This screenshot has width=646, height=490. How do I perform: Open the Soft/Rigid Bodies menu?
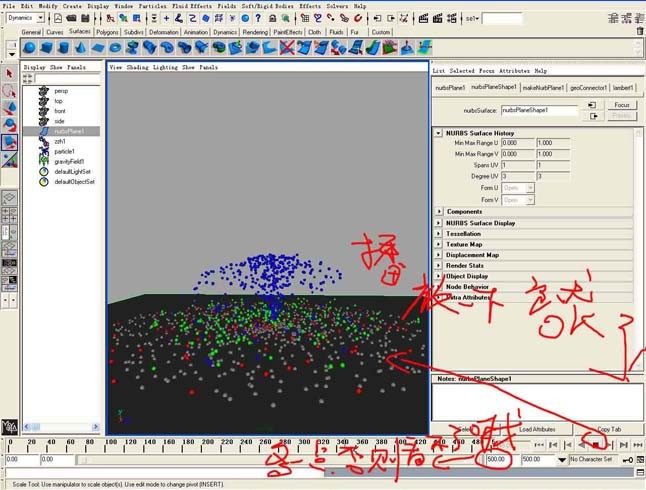267,6
